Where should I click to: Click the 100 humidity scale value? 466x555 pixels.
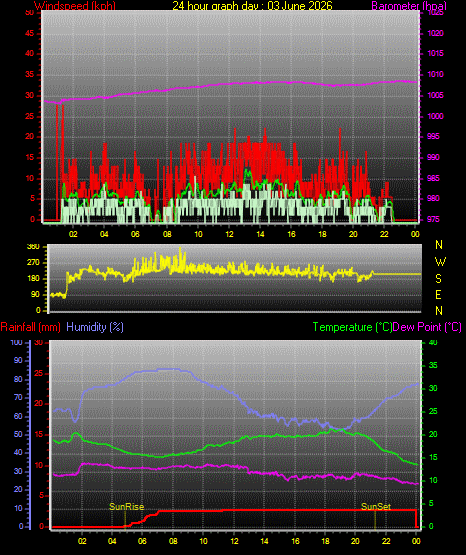point(16,343)
